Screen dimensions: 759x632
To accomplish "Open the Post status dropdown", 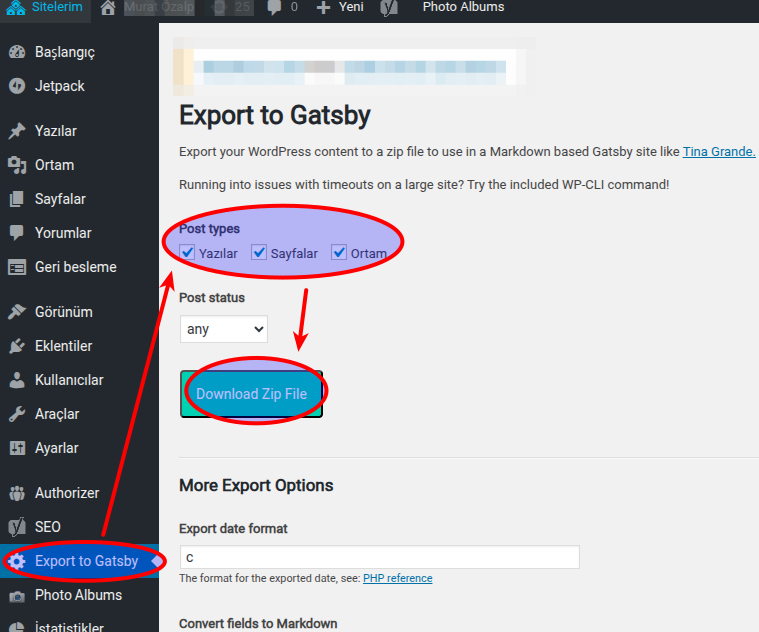I will pos(224,329).
